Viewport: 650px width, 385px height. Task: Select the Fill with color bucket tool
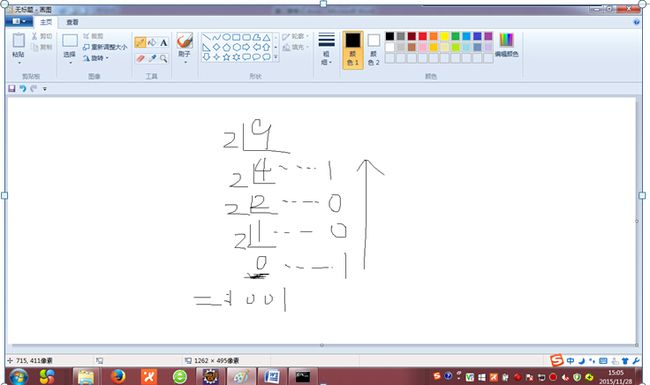point(152,42)
